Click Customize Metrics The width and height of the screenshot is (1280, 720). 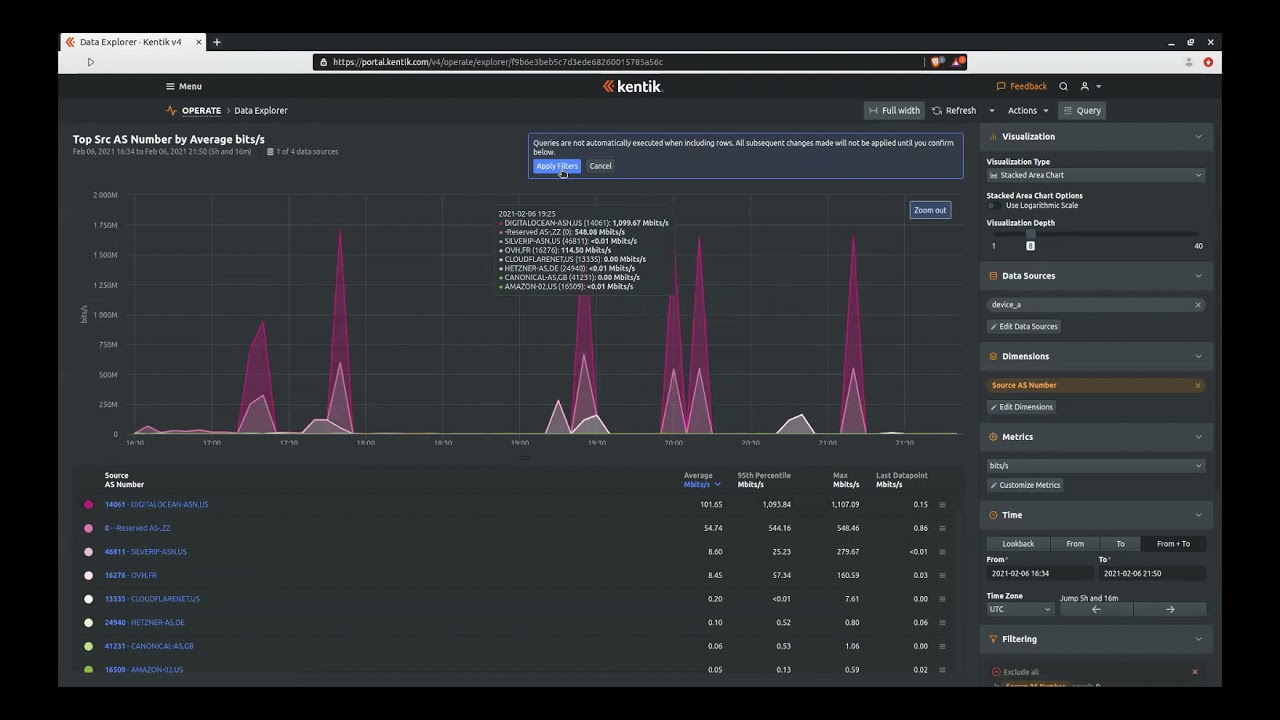pyautogui.click(x=1025, y=485)
